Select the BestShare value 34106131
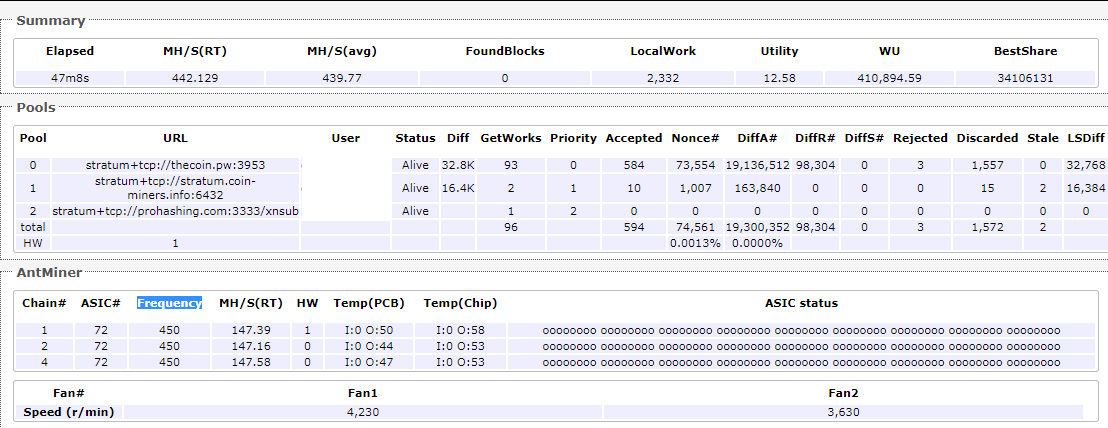 tap(1025, 78)
